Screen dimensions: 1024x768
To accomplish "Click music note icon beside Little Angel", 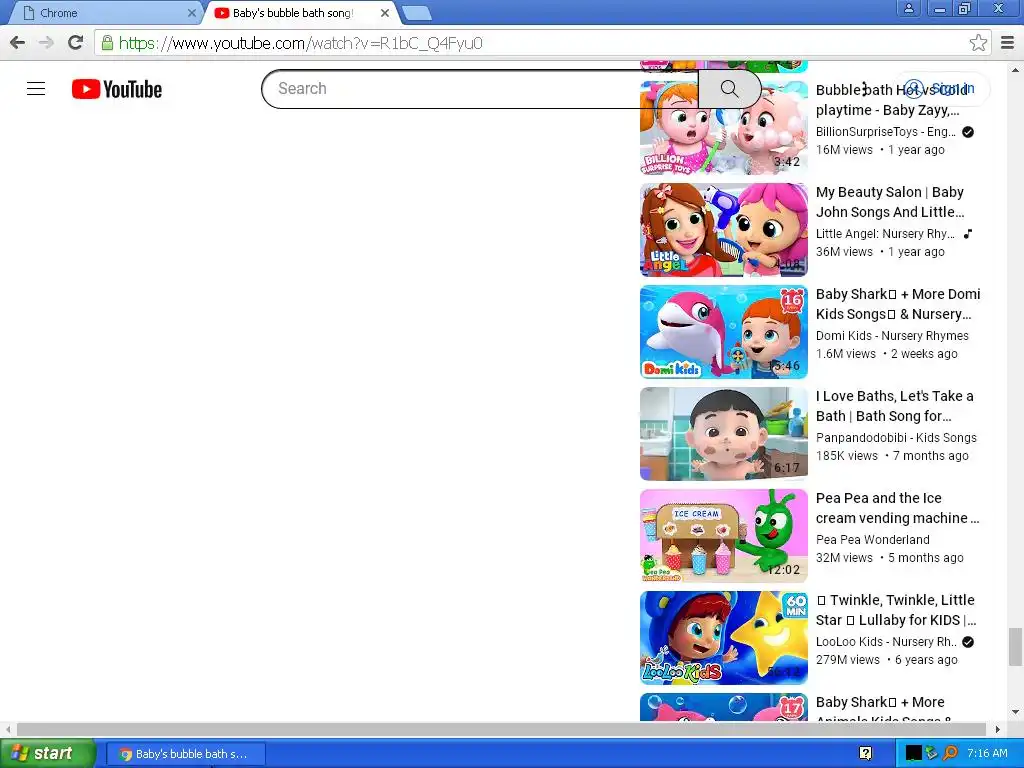I will [968, 234].
